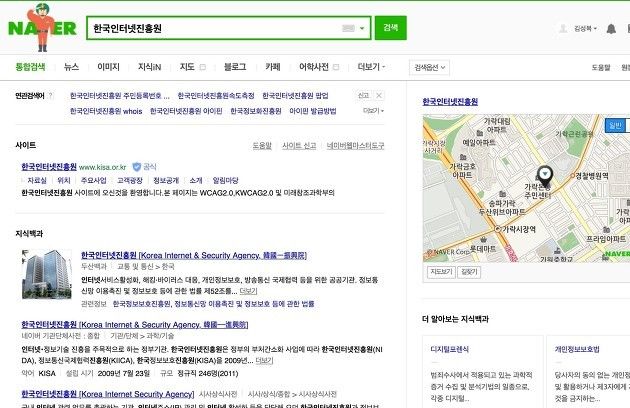The width and height of the screenshot is (630, 408).
Task: Open the 네이버 기관단체사전 encyclopedia entry title
Action: coord(135,325)
